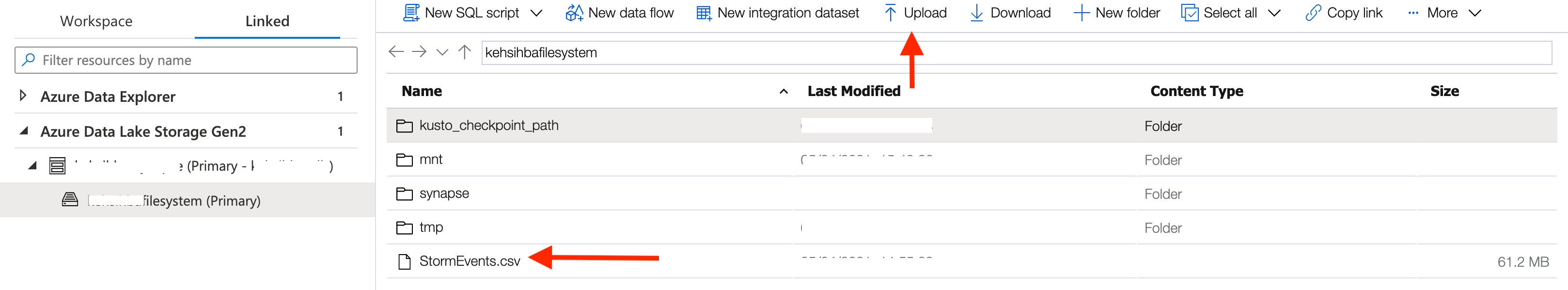Screen dimensions: 1568x290
Task: Switch to the Workspace tab
Action: (x=96, y=21)
